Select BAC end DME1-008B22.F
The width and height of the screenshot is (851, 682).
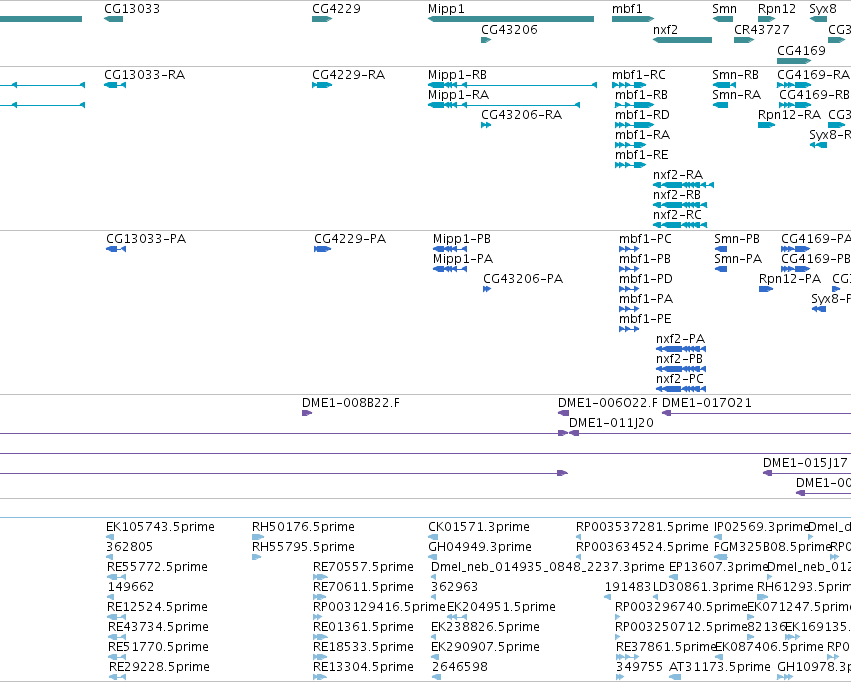click(307, 413)
